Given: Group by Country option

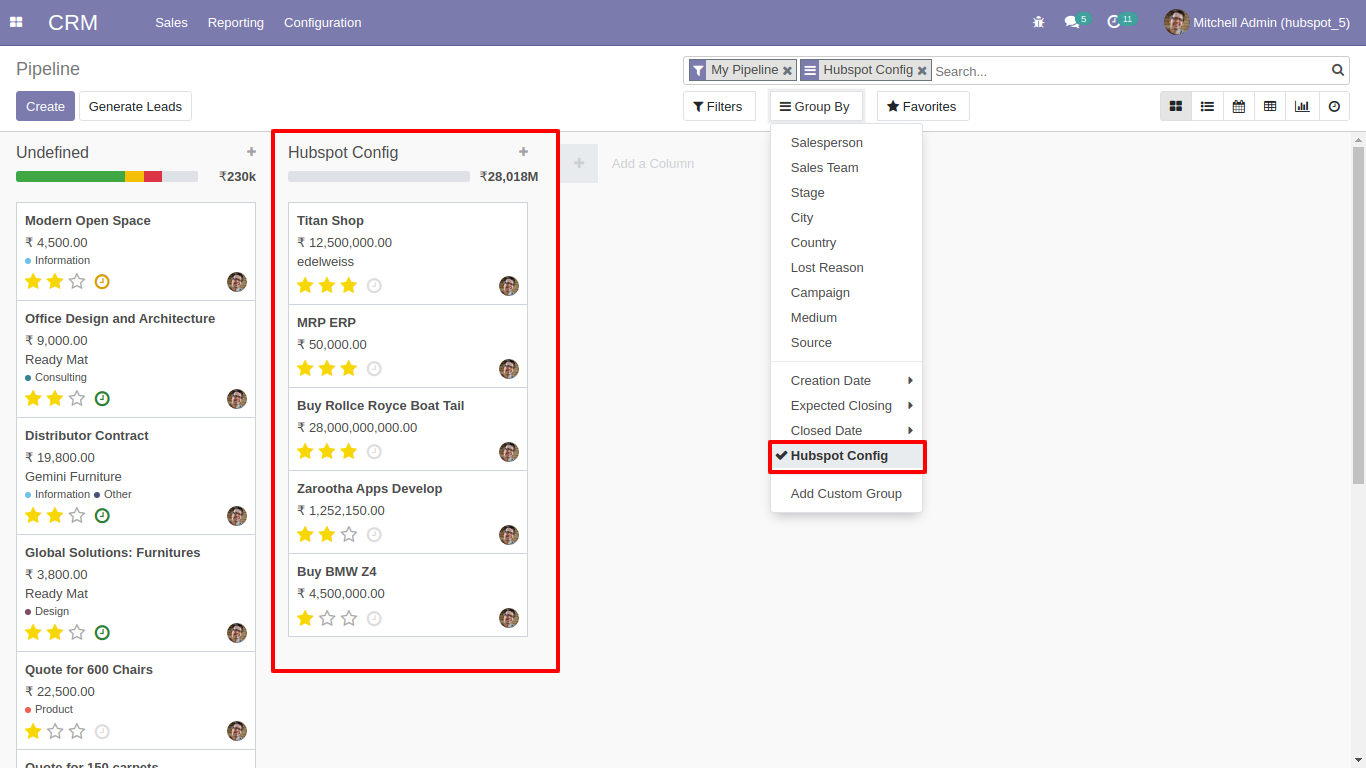Looking at the screenshot, I should pos(846,243).
